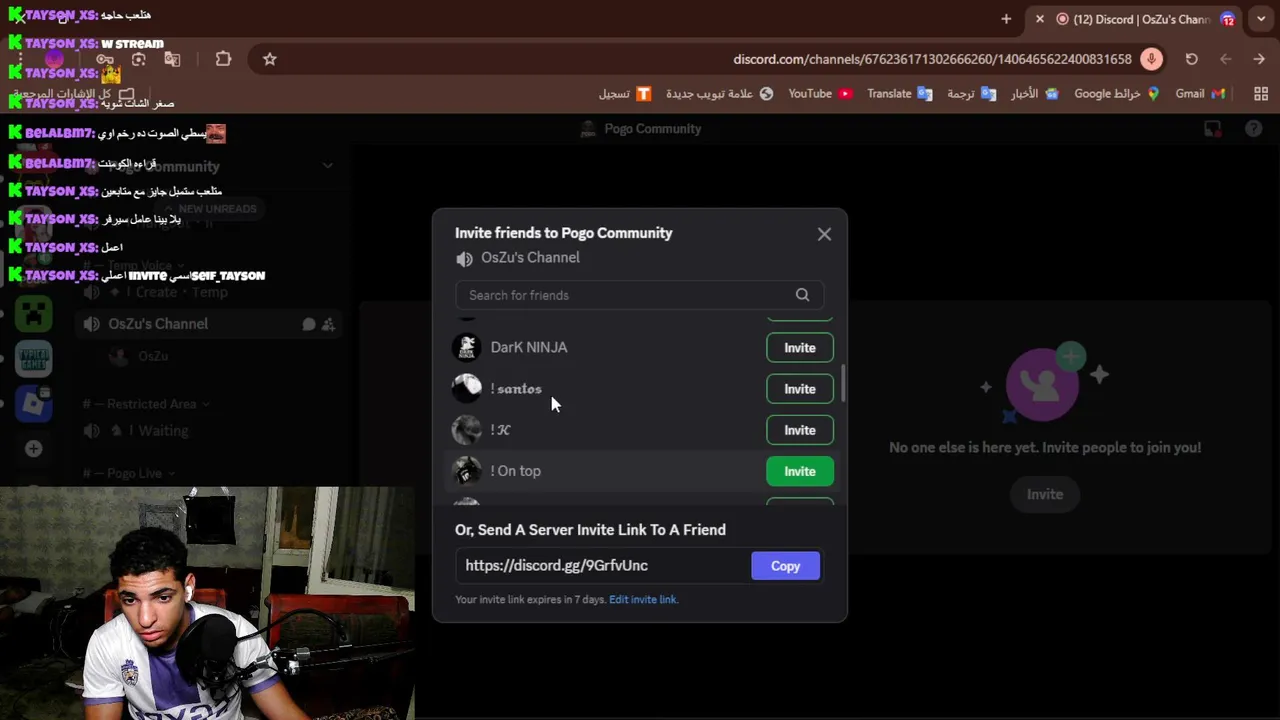Open the ترجمة bookmark
The height and width of the screenshot is (720, 1280).
point(972,94)
